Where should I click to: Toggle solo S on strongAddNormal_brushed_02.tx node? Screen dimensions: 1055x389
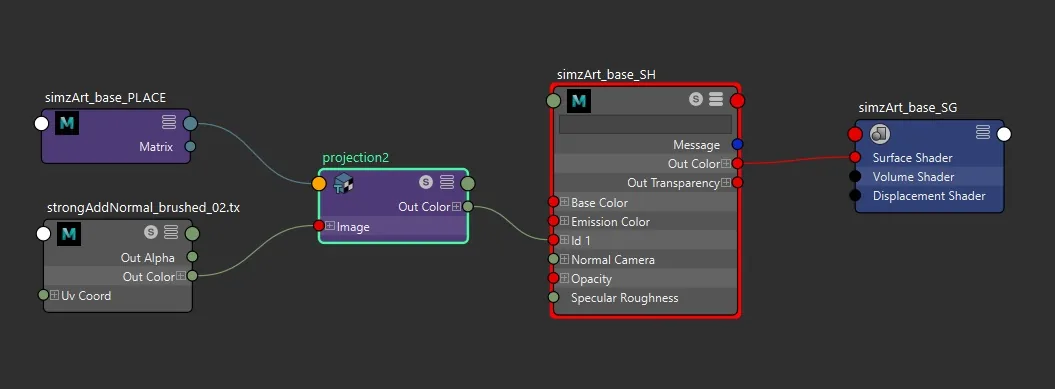point(151,232)
